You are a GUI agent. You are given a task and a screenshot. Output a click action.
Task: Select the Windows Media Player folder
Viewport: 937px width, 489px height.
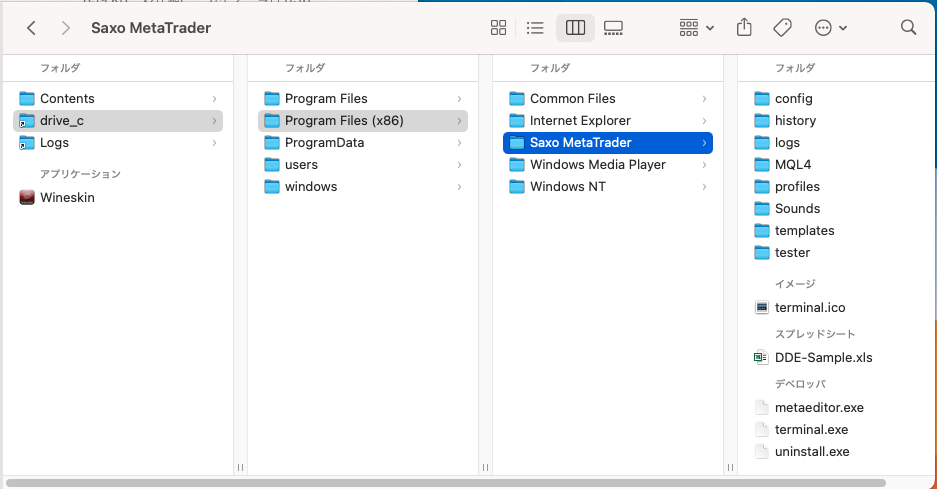point(608,165)
